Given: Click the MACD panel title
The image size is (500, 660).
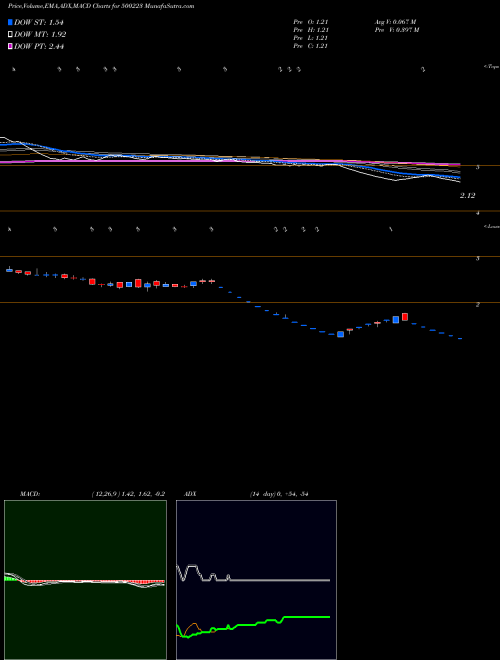Looking at the screenshot, I should click(30, 494).
